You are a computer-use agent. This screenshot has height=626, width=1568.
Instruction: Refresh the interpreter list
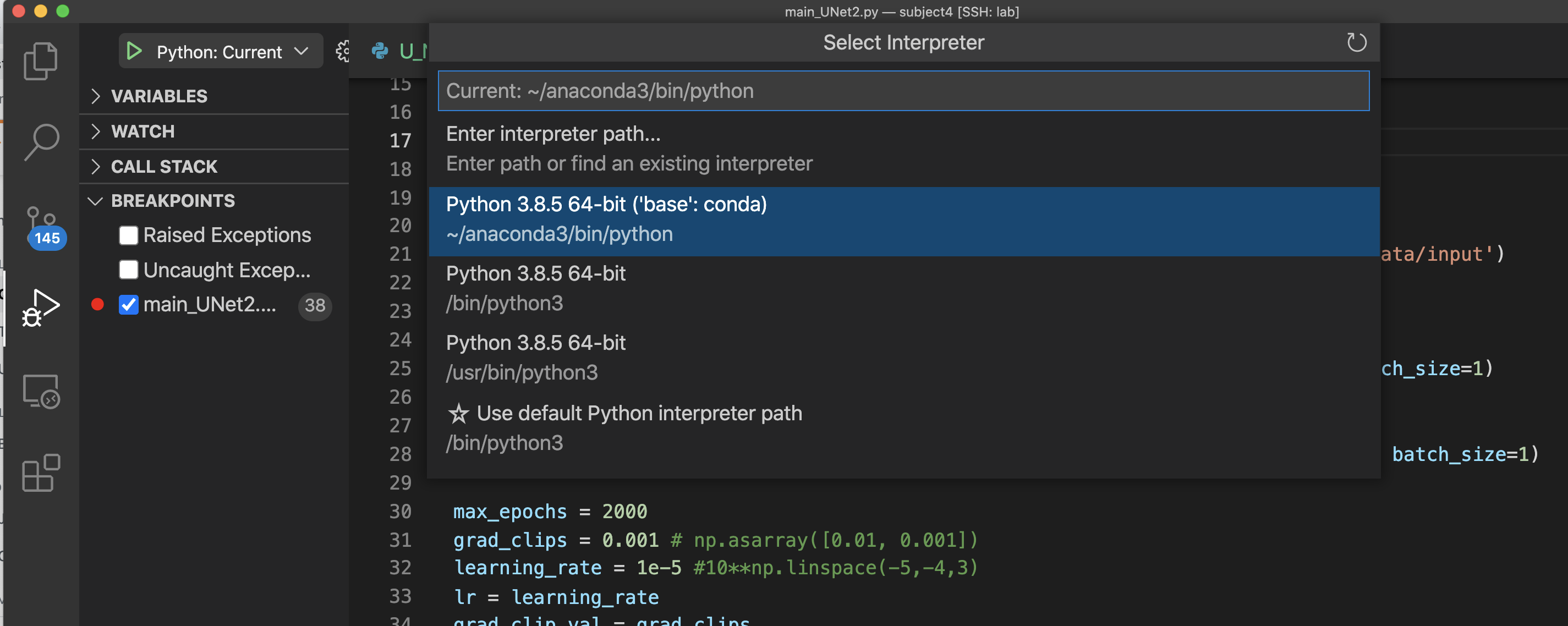point(1356,42)
